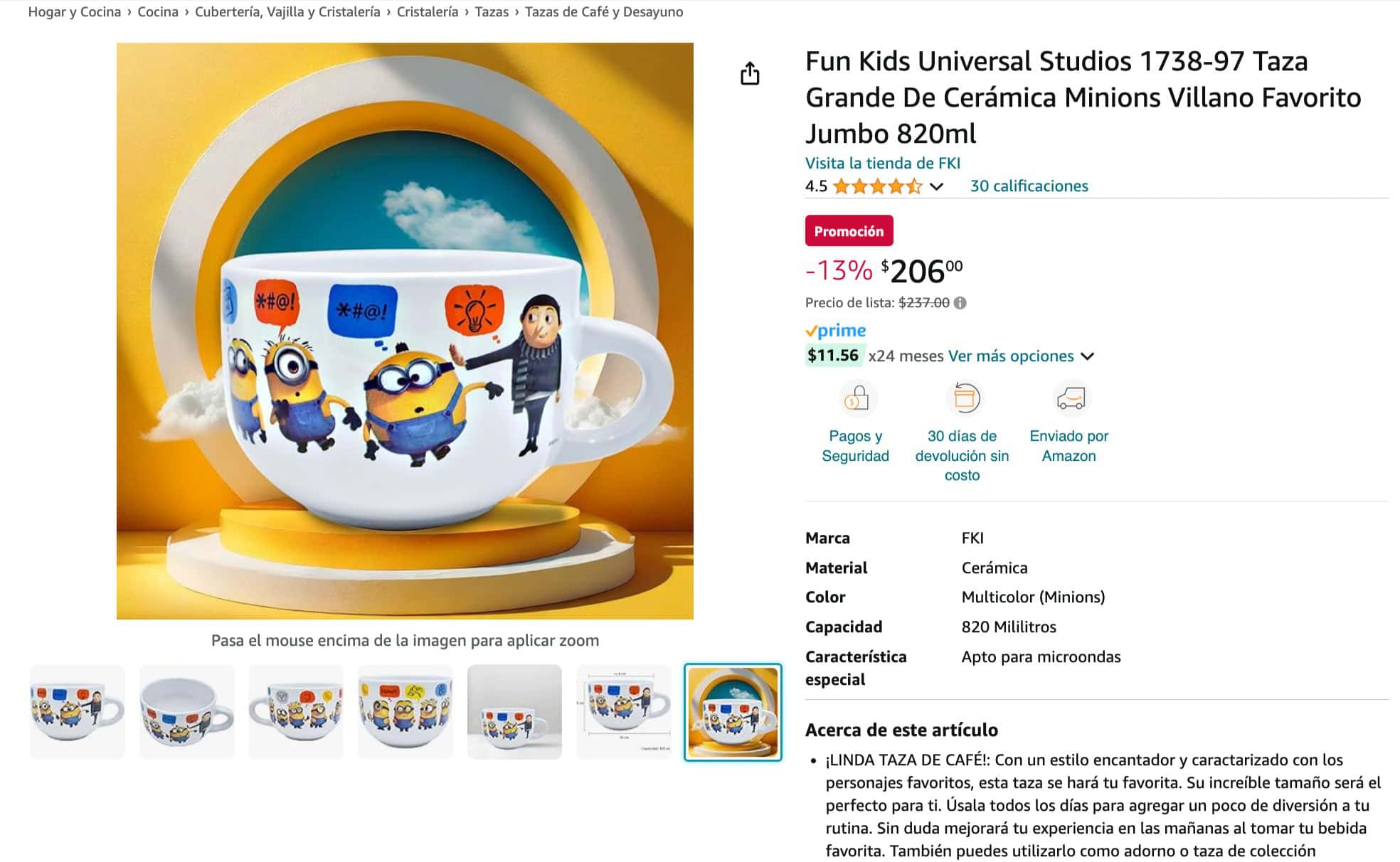Screen dimensions: 1400x862
Task: Click the 30-day return box icon
Action: tap(962, 398)
